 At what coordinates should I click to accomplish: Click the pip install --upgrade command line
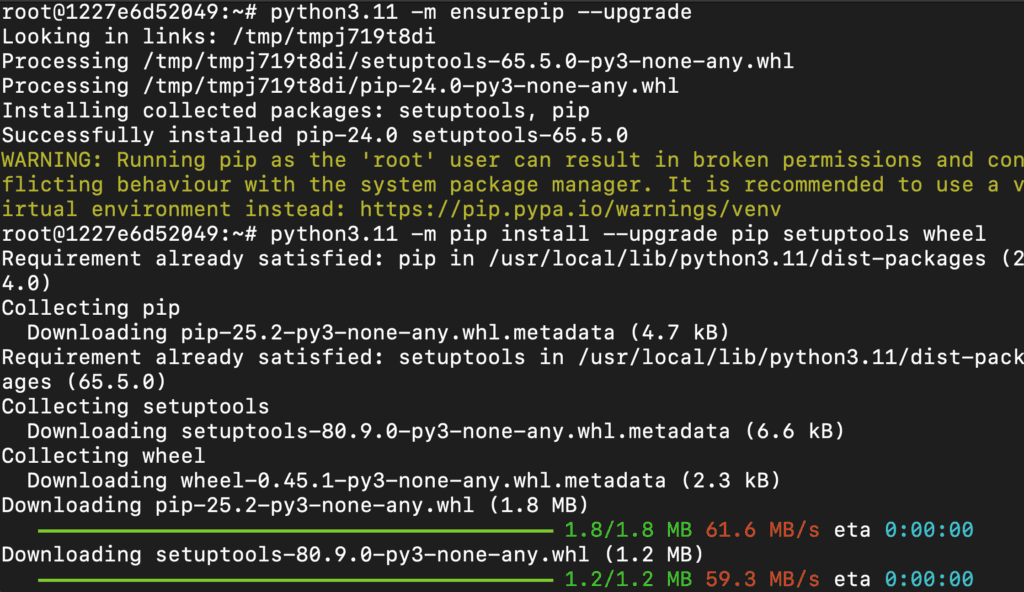click(x=627, y=234)
